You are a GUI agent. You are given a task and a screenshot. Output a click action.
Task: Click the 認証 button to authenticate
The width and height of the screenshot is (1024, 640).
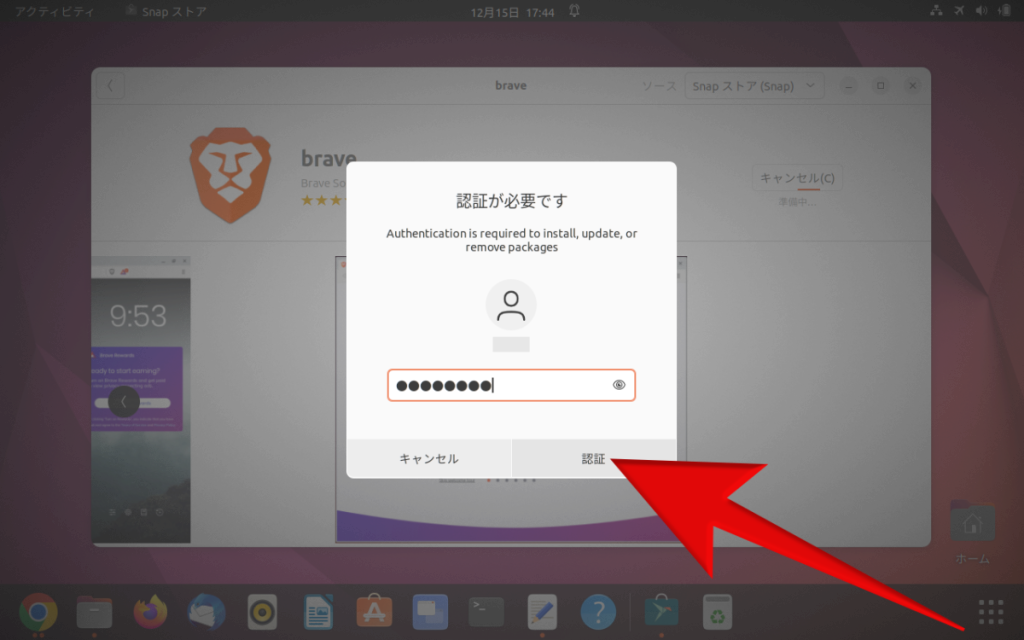594,458
